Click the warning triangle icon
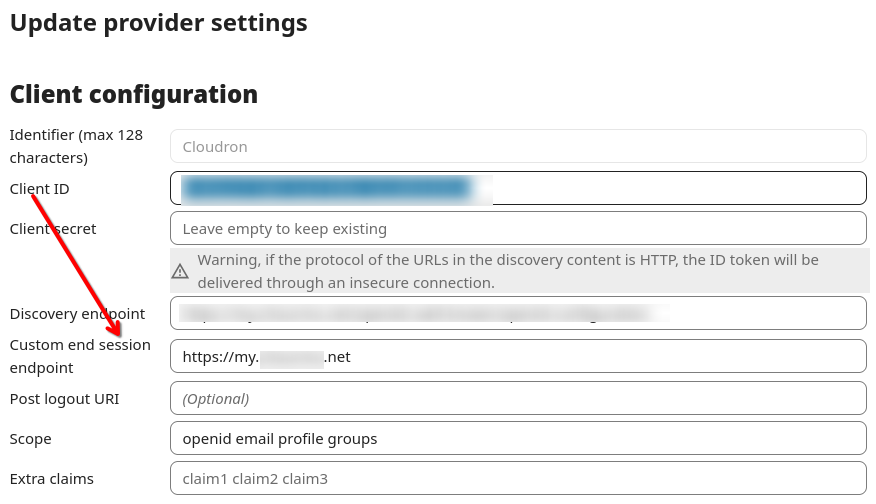 pyautogui.click(x=180, y=271)
